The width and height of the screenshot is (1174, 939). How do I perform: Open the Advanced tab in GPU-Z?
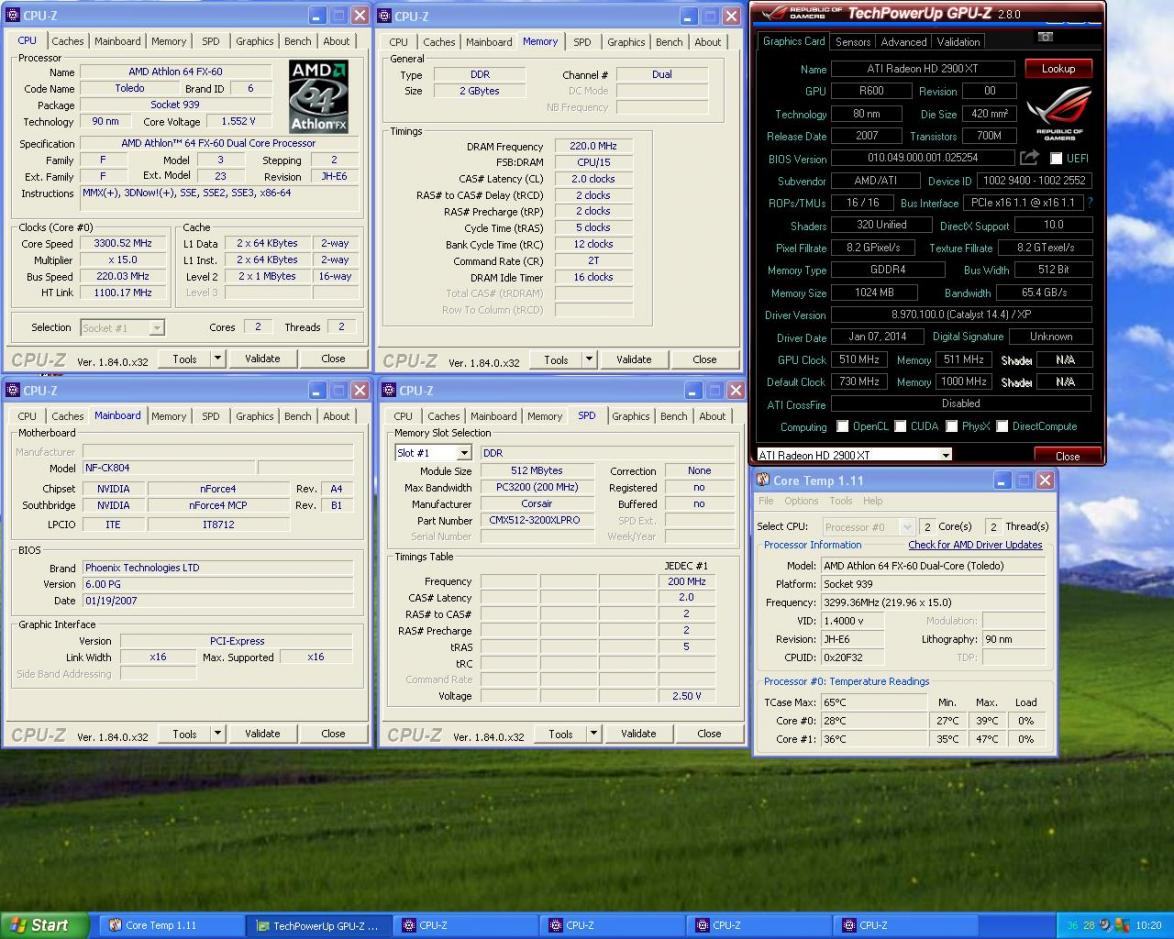pyautogui.click(x=903, y=42)
